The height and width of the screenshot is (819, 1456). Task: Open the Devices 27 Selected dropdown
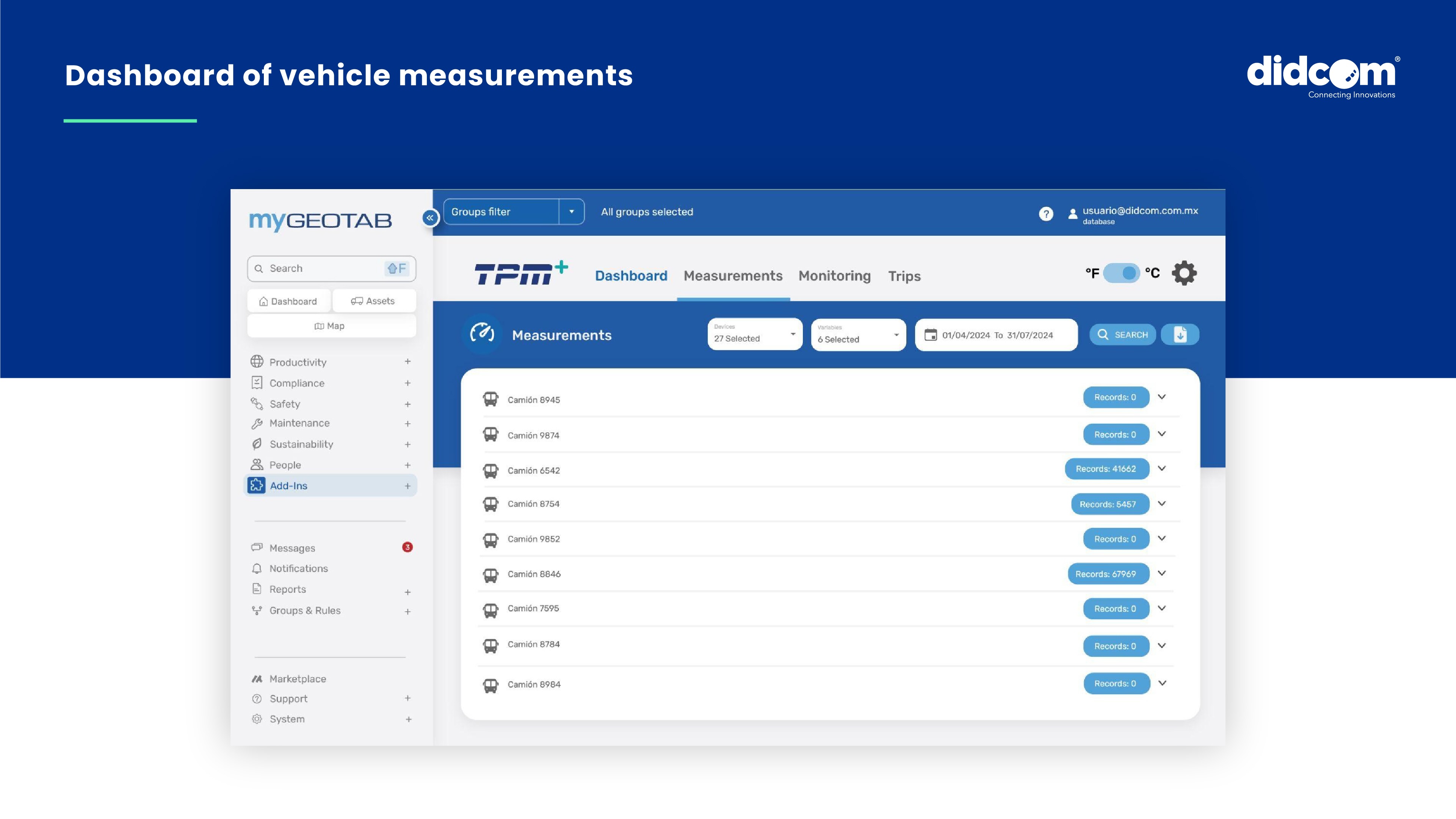(x=755, y=335)
